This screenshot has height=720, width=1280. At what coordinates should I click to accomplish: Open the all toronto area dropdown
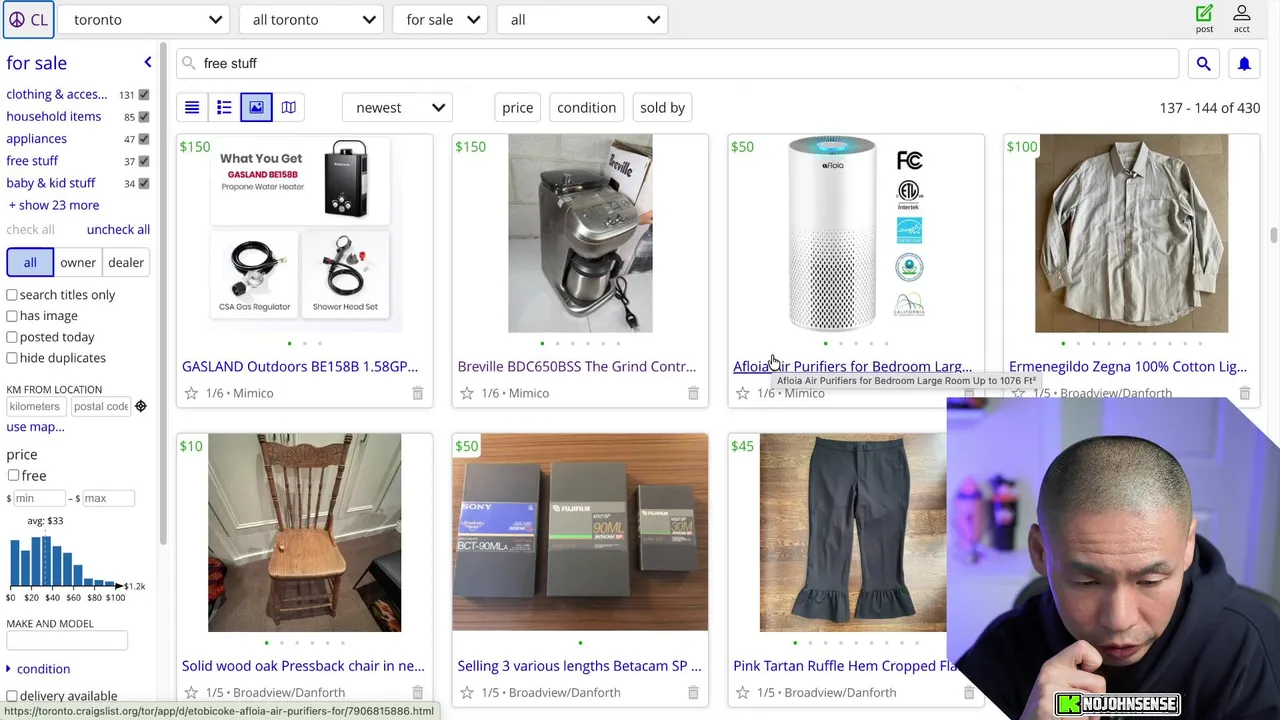tap(312, 19)
